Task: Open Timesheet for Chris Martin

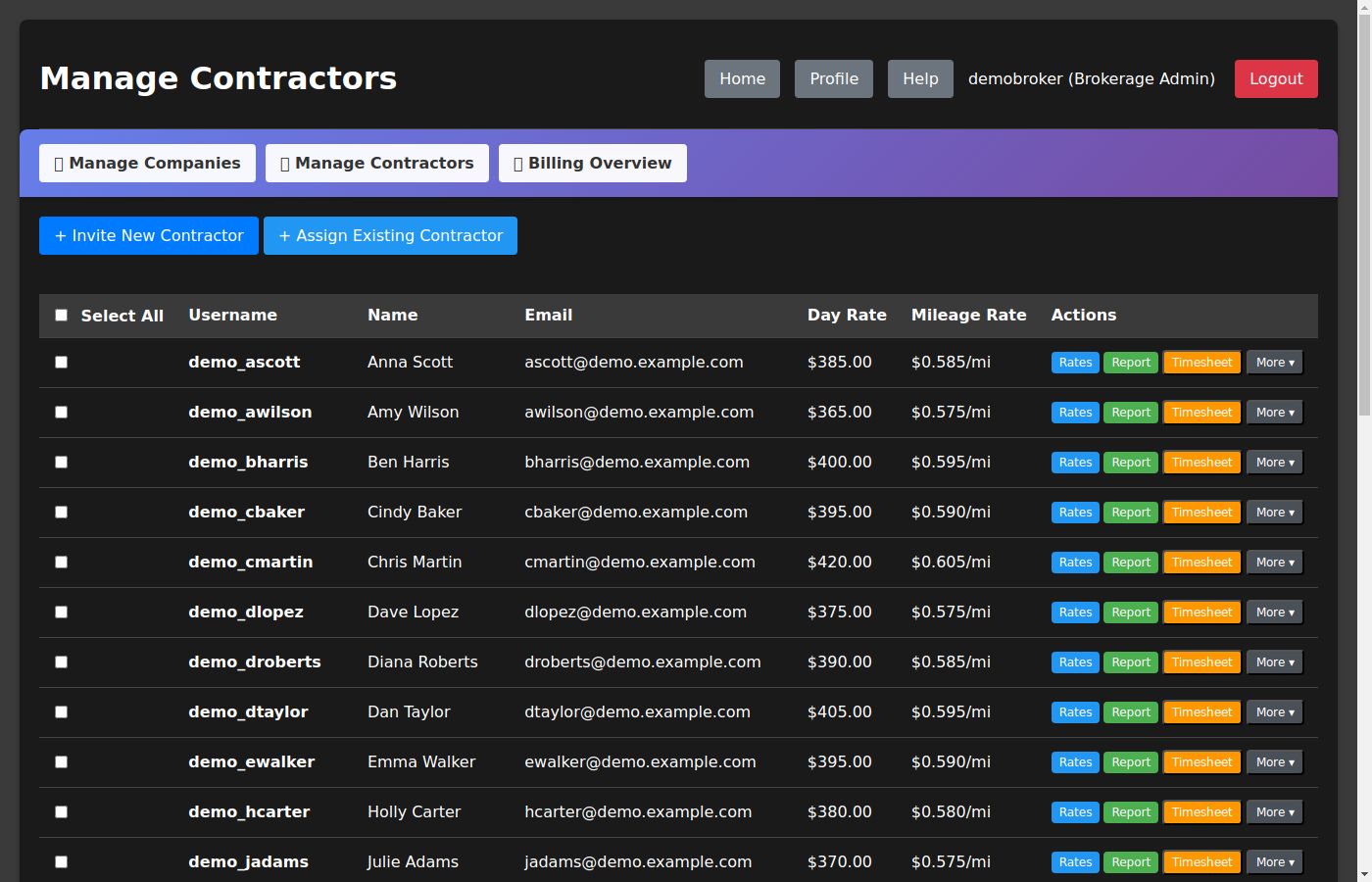Action: point(1201,563)
